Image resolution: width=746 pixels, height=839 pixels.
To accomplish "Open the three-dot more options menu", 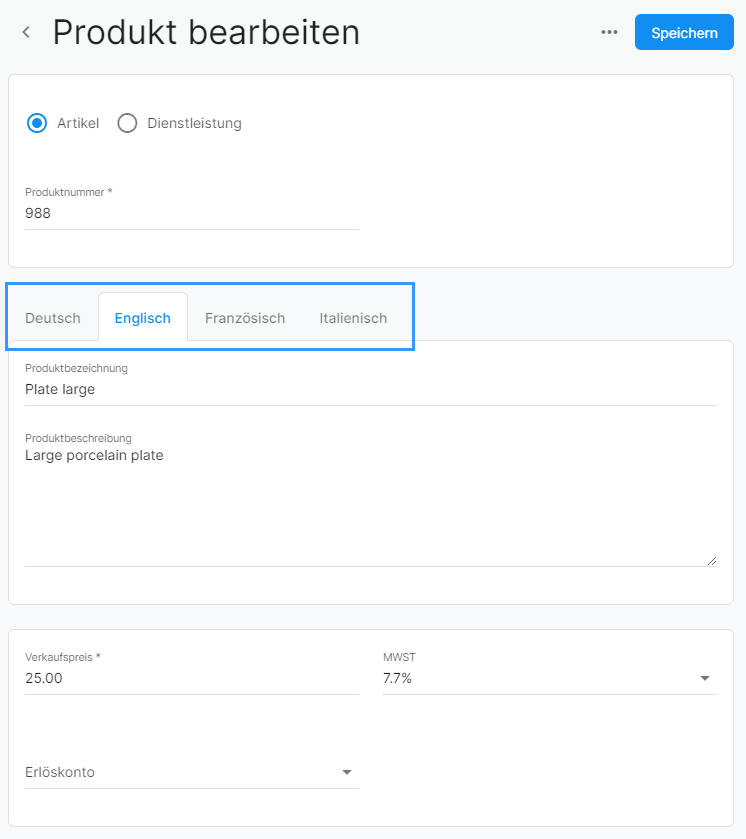I will click(609, 33).
